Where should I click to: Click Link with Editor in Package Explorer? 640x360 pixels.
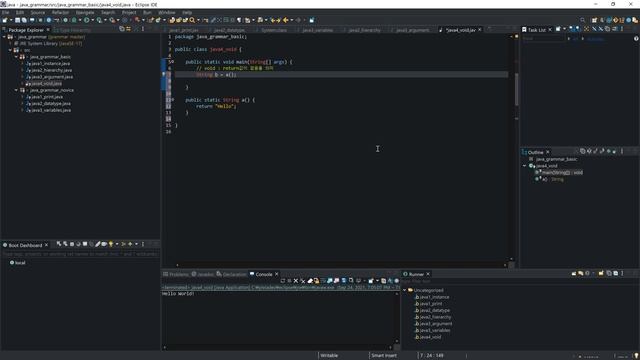coord(128,29)
